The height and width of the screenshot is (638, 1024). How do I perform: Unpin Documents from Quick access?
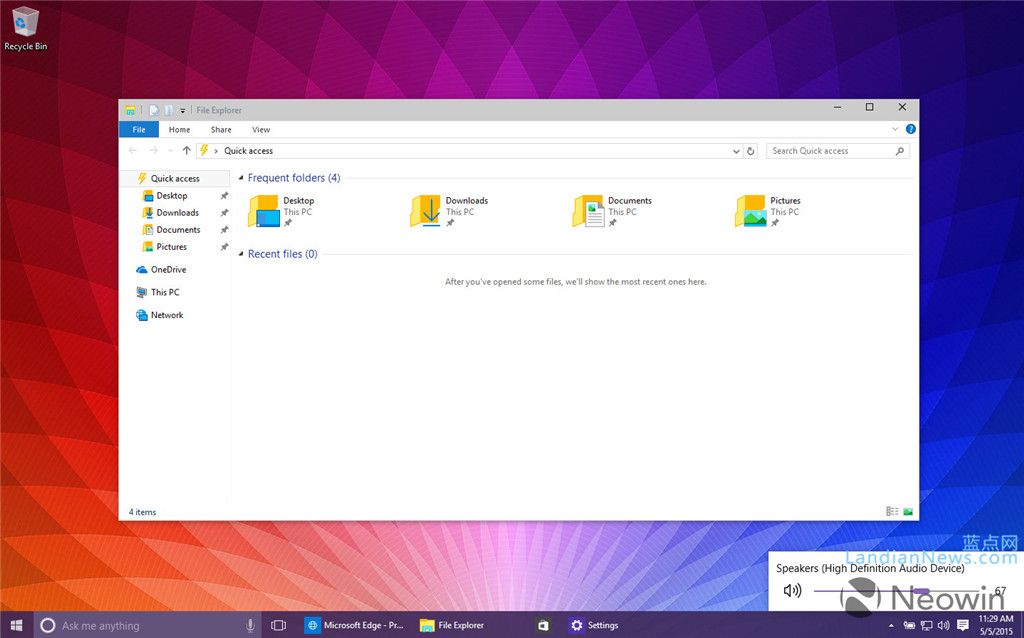(x=226, y=229)
